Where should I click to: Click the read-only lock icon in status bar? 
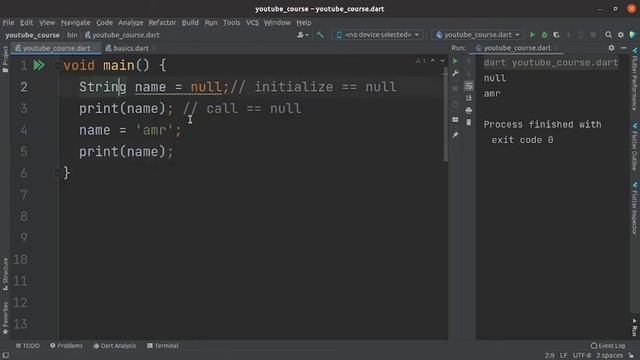631,356
